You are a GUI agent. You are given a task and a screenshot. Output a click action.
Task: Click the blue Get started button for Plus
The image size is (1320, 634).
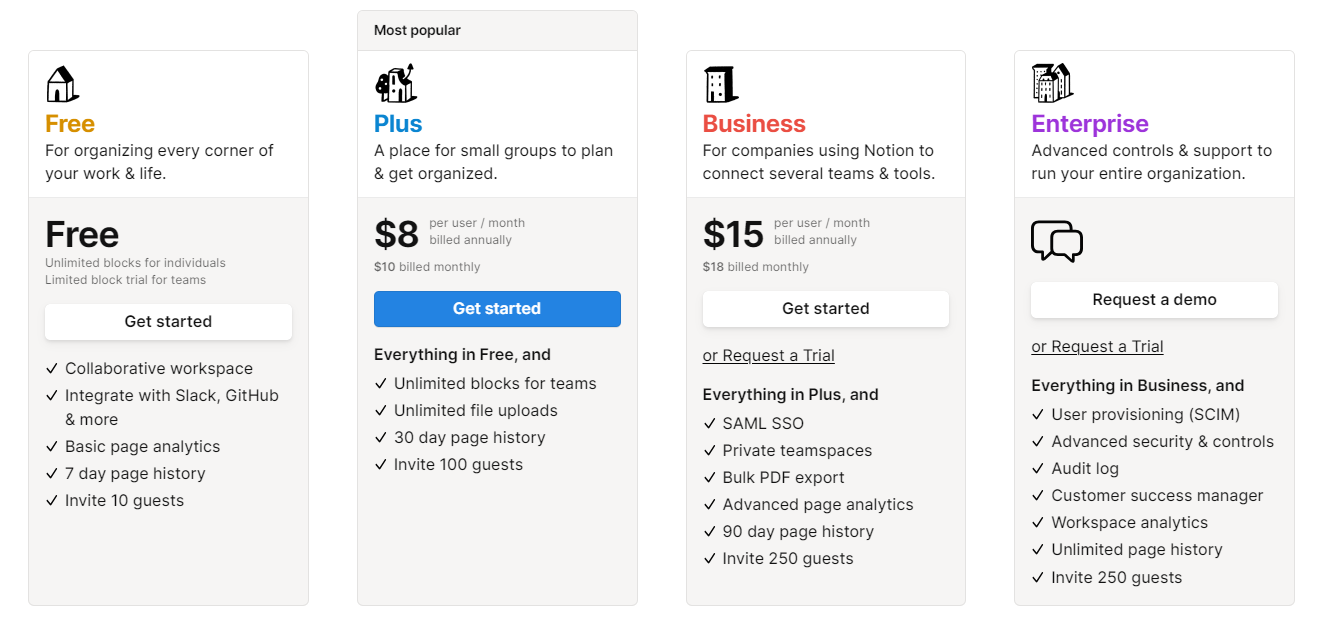(x=497, y=309)
